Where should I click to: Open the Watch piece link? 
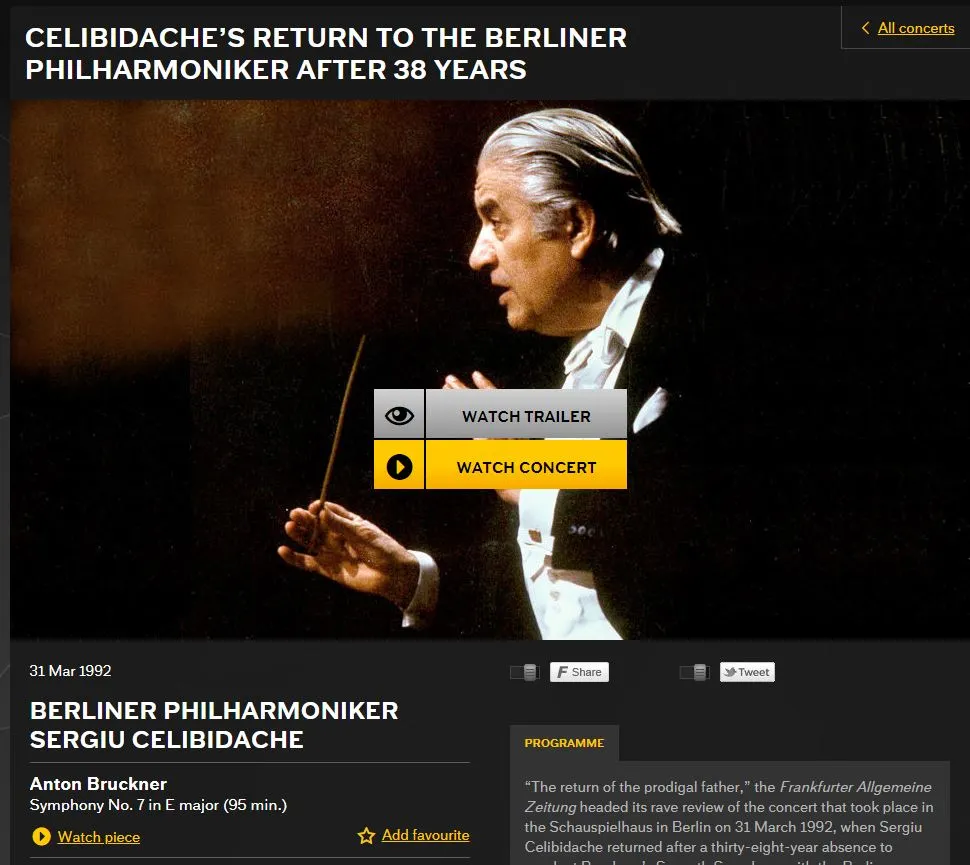[99, 837]
